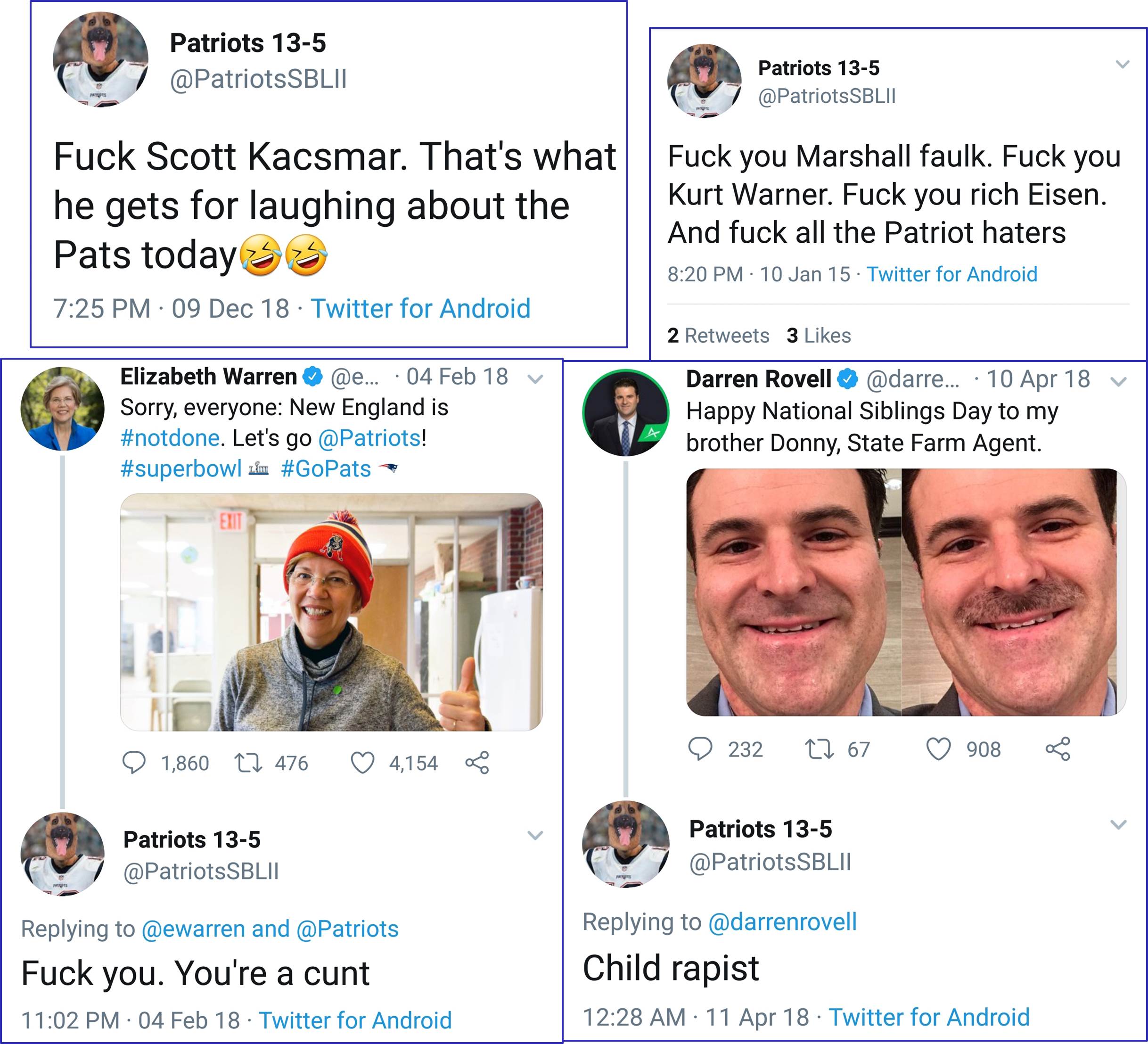Share Darren Rovell's siblings tweet
This screenshot has width=1148, height=1044.
coord(1058,749)
